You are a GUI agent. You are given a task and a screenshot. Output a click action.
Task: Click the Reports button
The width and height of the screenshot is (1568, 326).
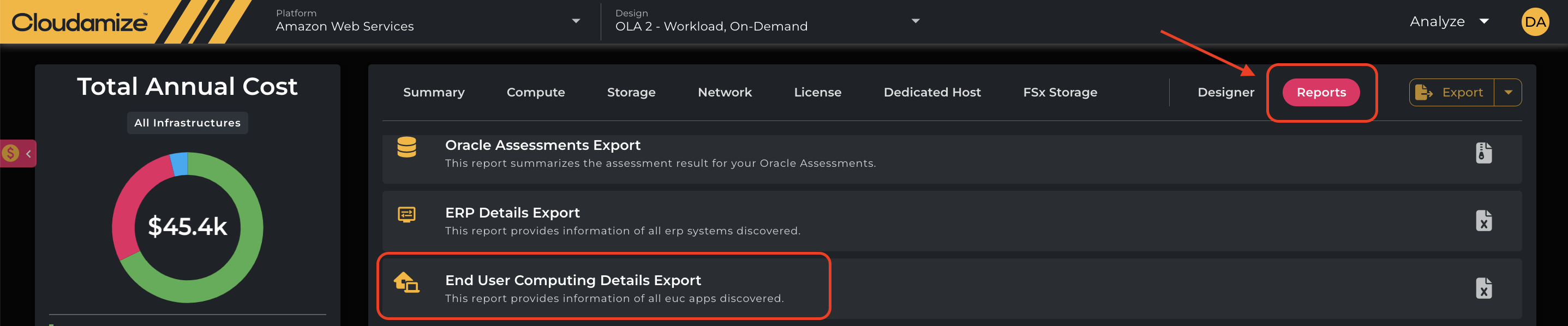tap(1320, 93)
